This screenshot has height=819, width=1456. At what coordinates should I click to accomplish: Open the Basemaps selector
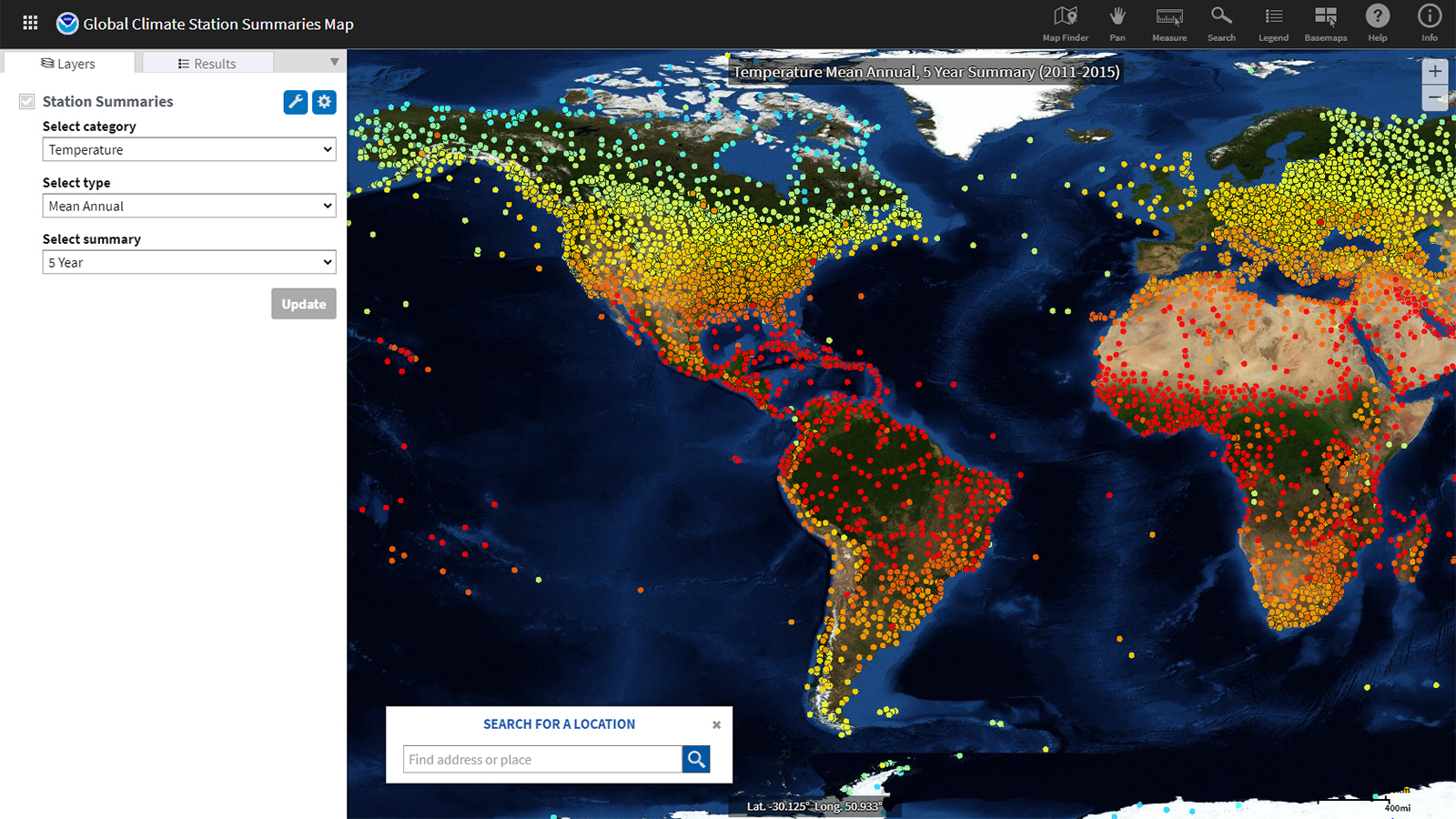(x=1325, y=23)
